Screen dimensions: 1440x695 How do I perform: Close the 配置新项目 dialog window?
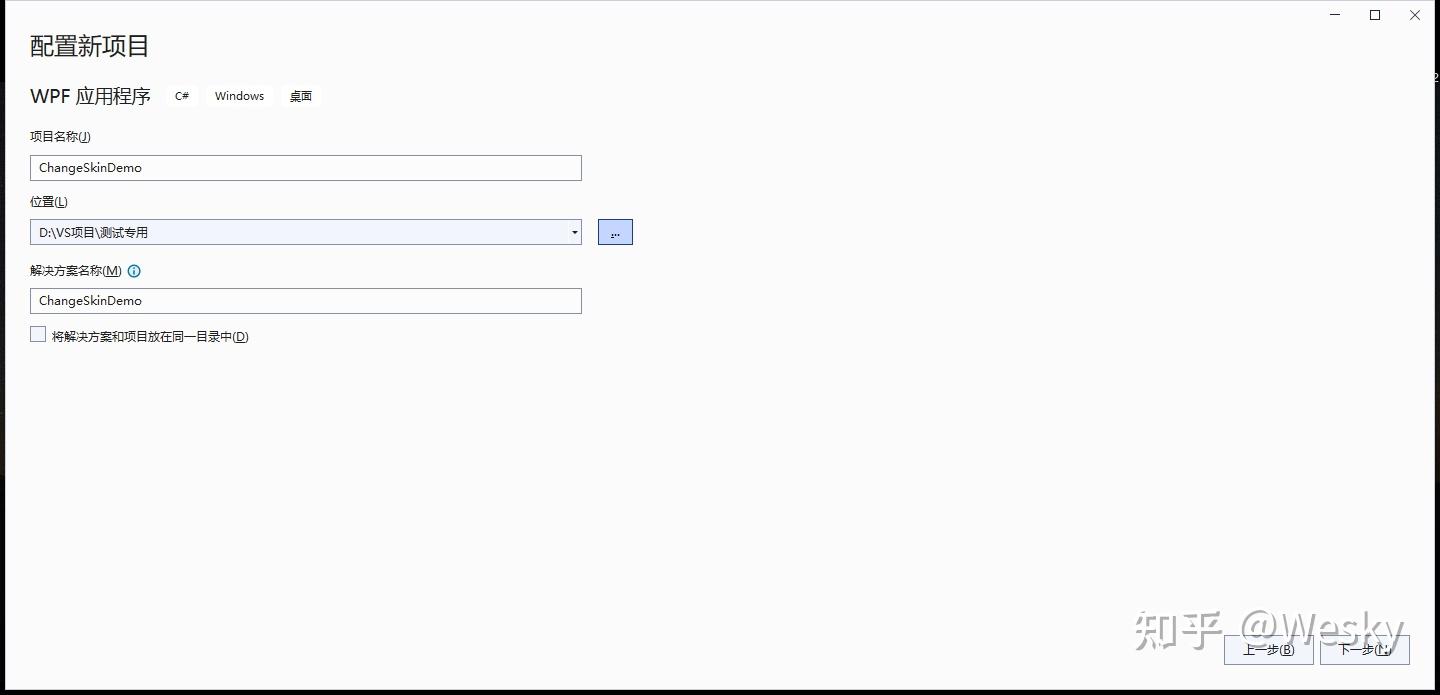[1415, 15]
